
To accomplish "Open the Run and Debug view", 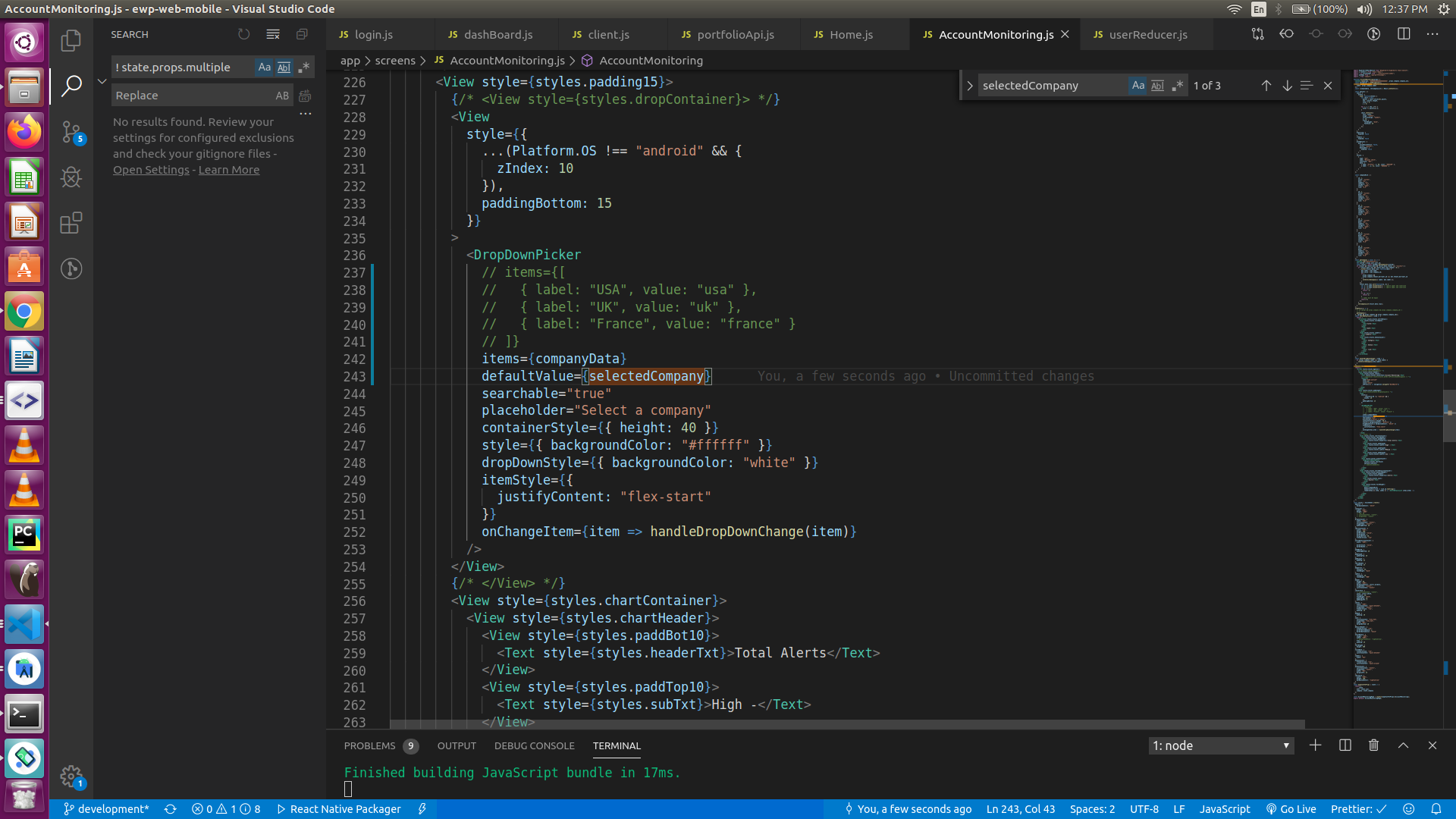I will click(x=71, y=177).
